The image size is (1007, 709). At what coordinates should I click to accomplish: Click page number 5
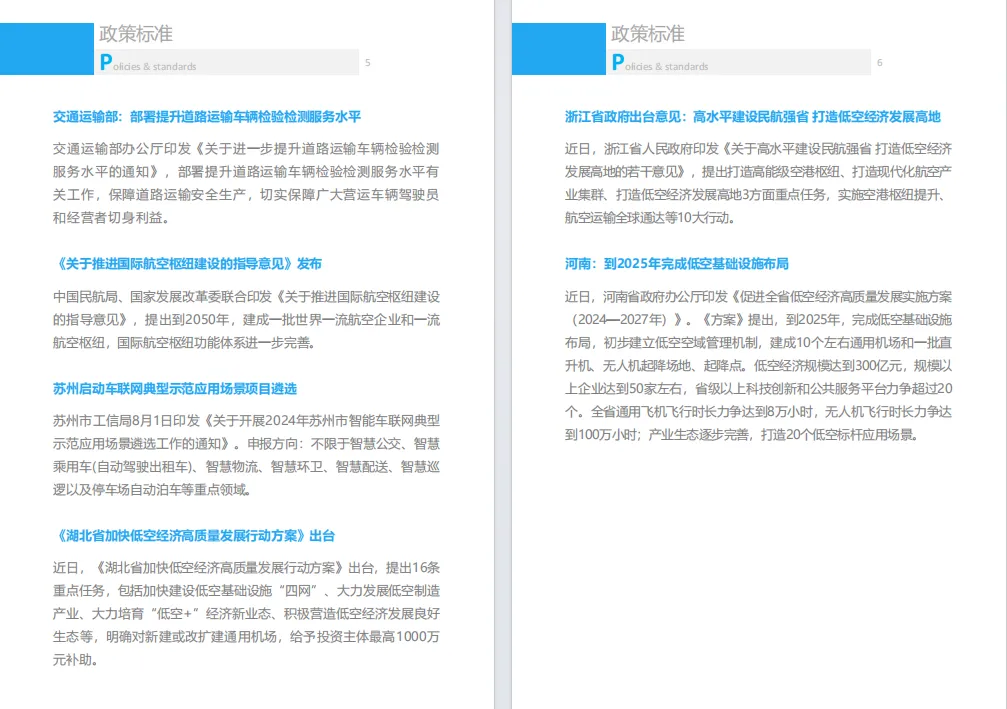pyautogui.click(x=367, y=62)
